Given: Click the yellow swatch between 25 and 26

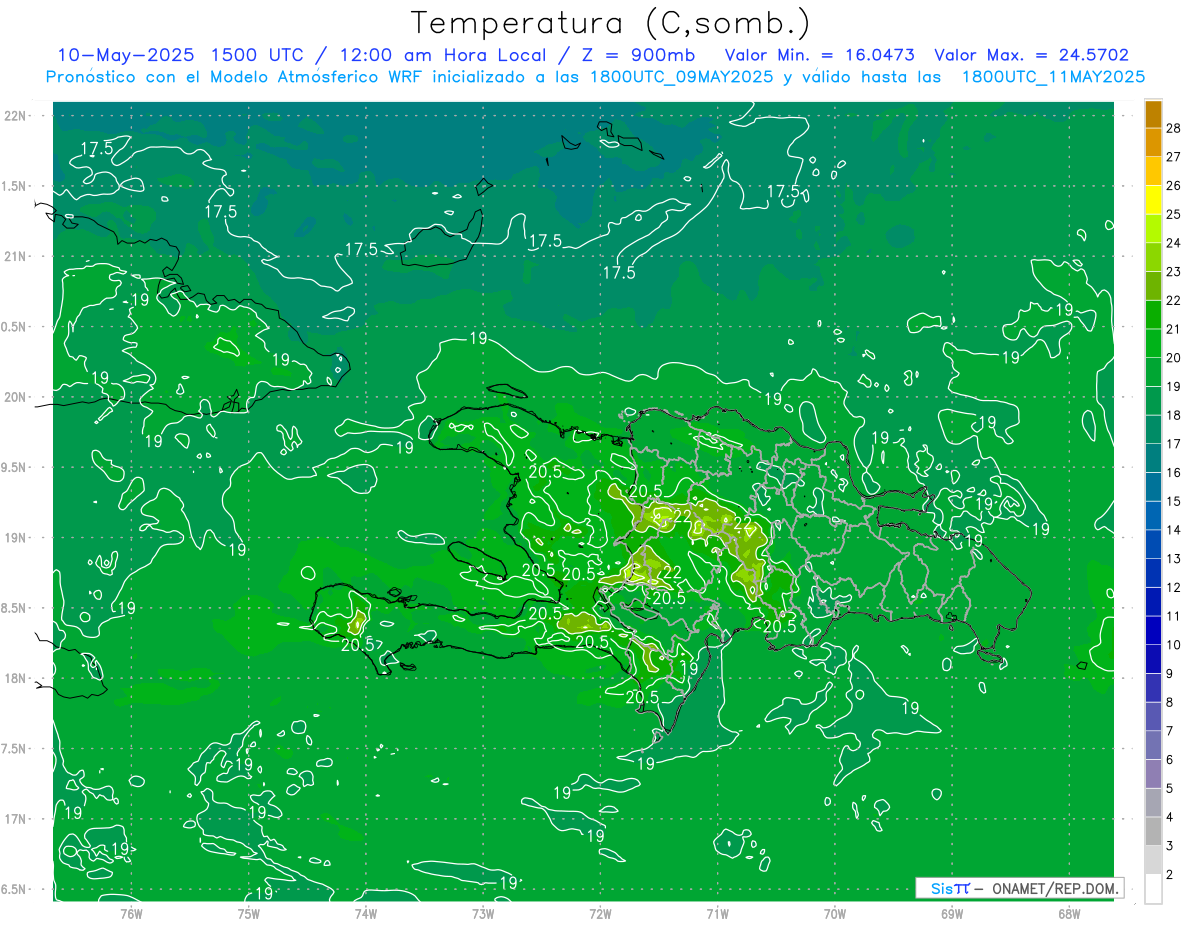Looking at the screenshot, I should click(x=1153, y=199).
